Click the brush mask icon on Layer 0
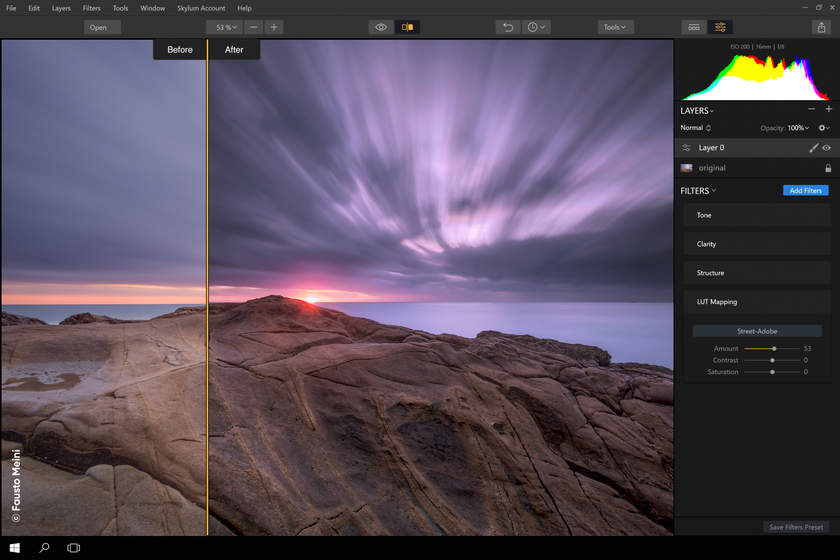The image size is (840, 560). click(813, 148)
